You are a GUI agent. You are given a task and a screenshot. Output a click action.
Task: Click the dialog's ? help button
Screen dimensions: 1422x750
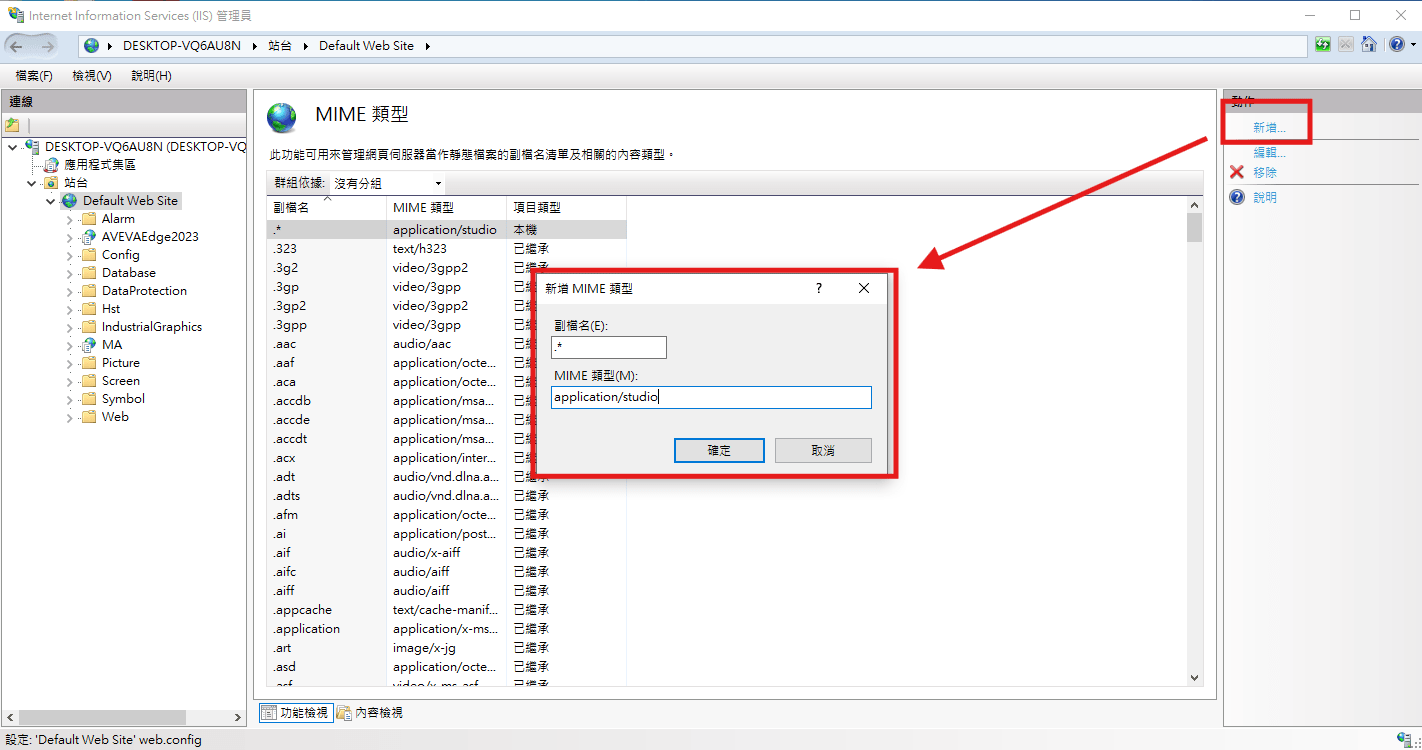(x=819, y=288)
